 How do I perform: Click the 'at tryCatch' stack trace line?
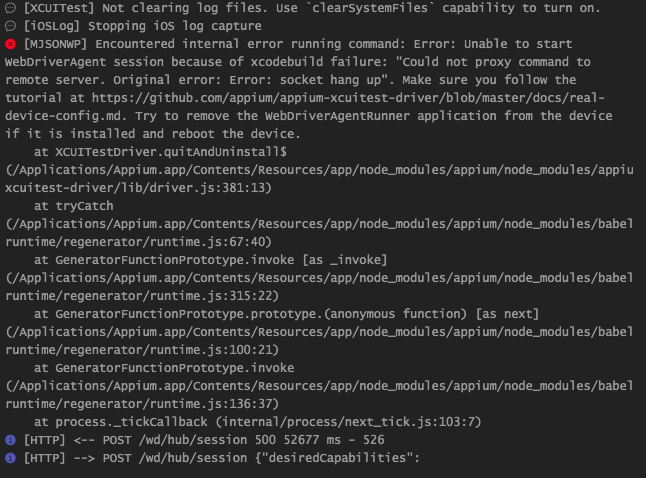tap(73, 206)
